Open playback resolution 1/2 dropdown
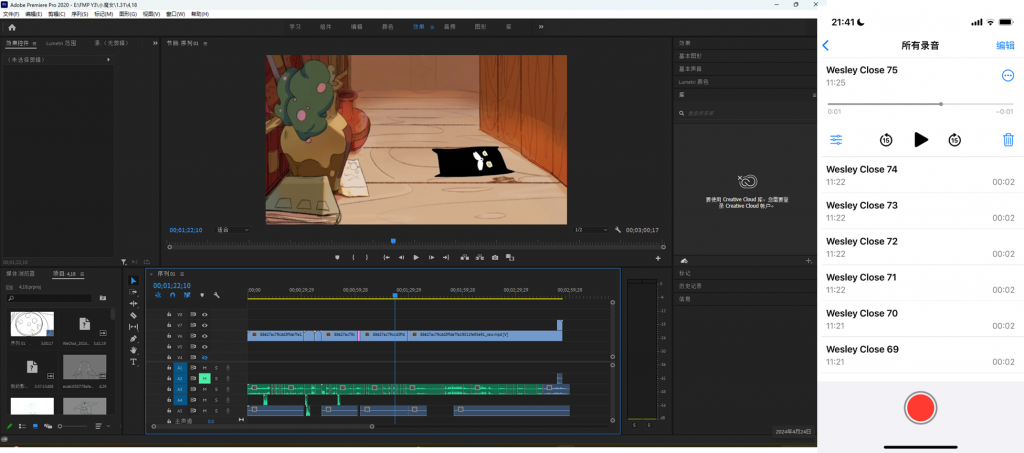 (591, 230)
